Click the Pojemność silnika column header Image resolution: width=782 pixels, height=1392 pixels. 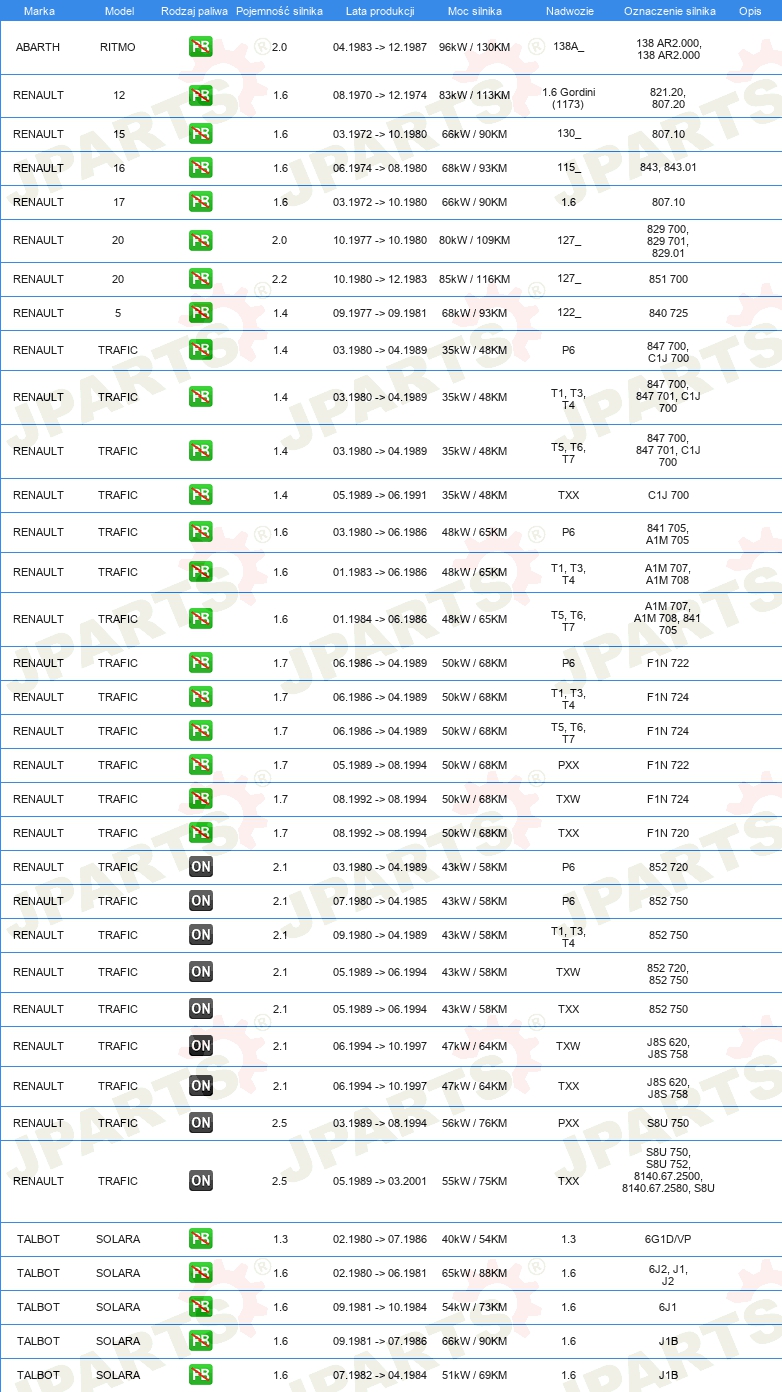click(279, 10)
